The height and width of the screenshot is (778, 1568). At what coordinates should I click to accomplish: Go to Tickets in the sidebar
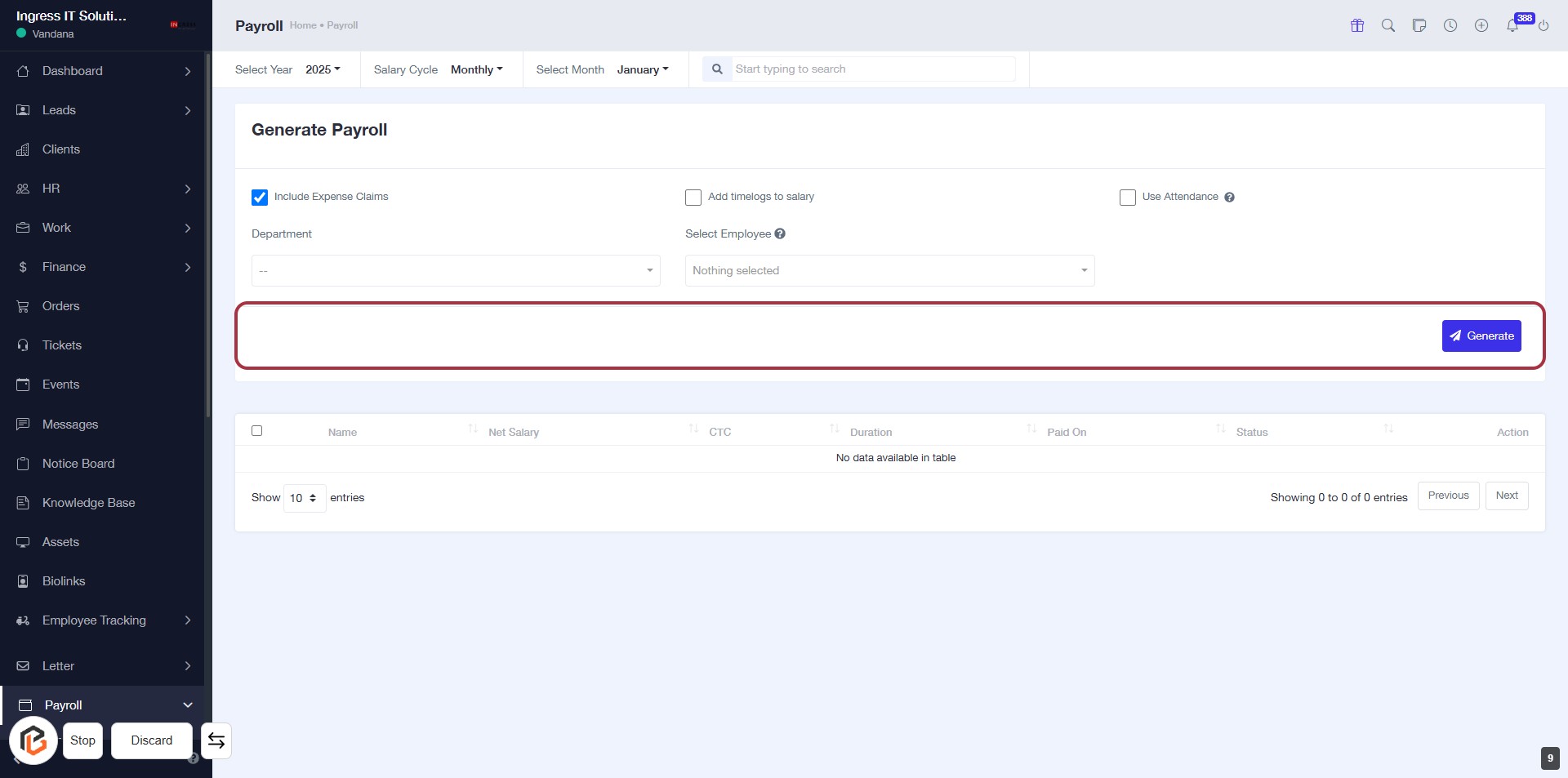click(x=62, y=345)
